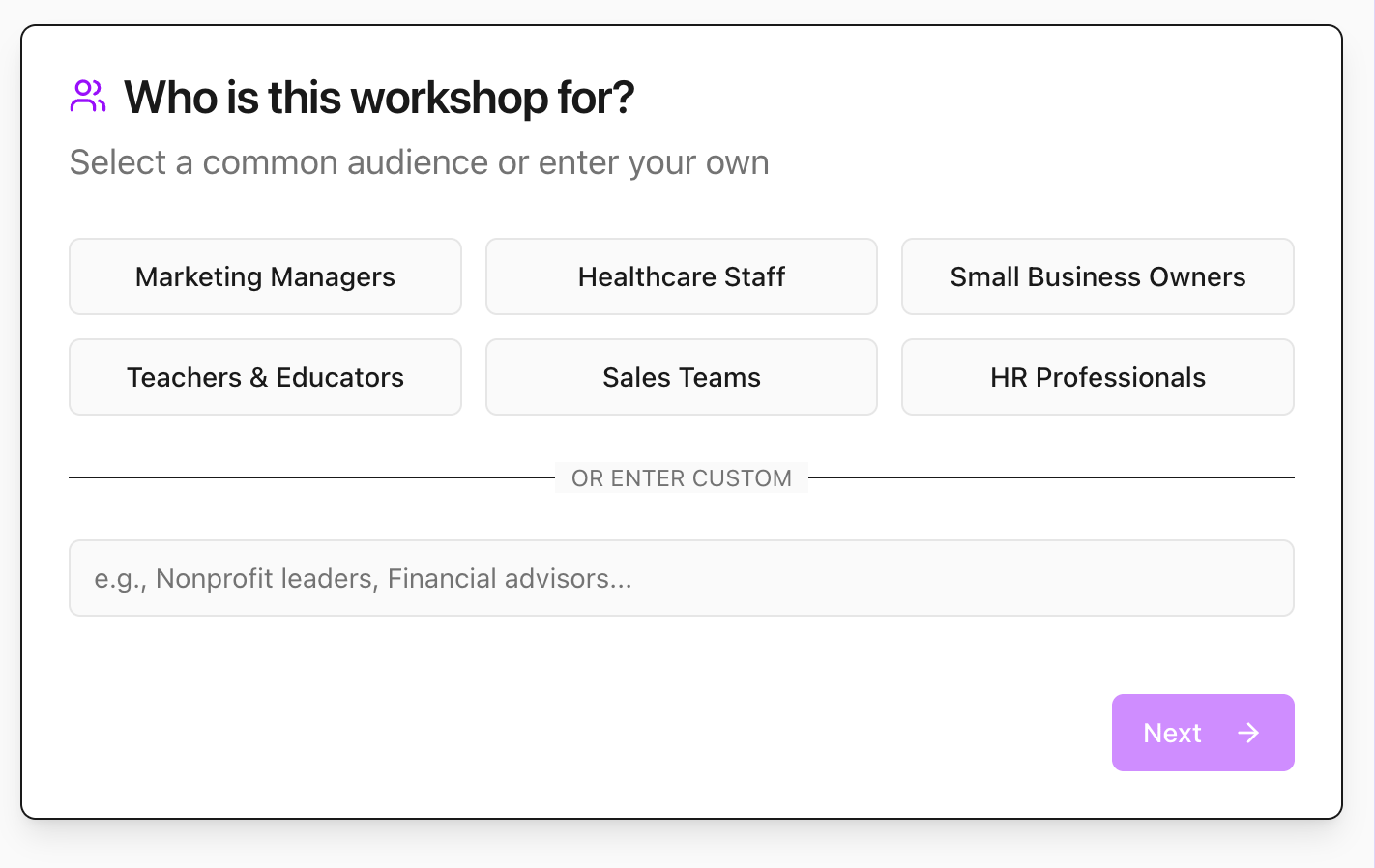
Task: Click the "HR" text in the last option
Action: [x=1009, y=377]
